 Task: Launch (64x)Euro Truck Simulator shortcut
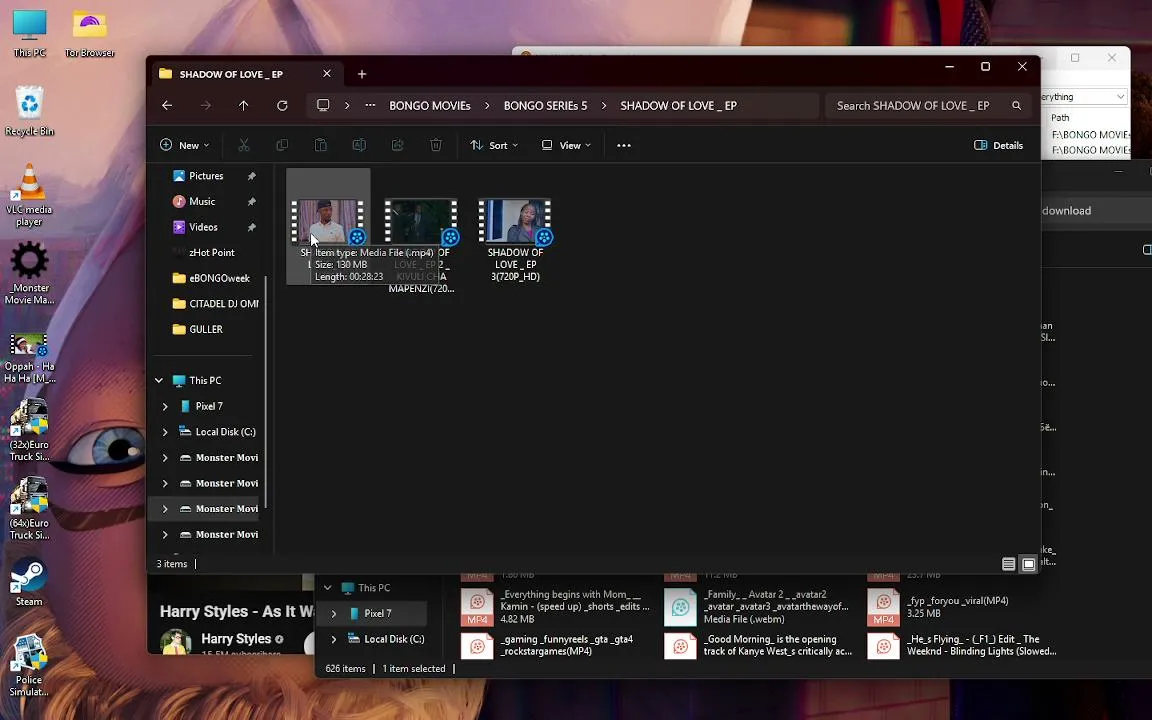click(29, 509)
